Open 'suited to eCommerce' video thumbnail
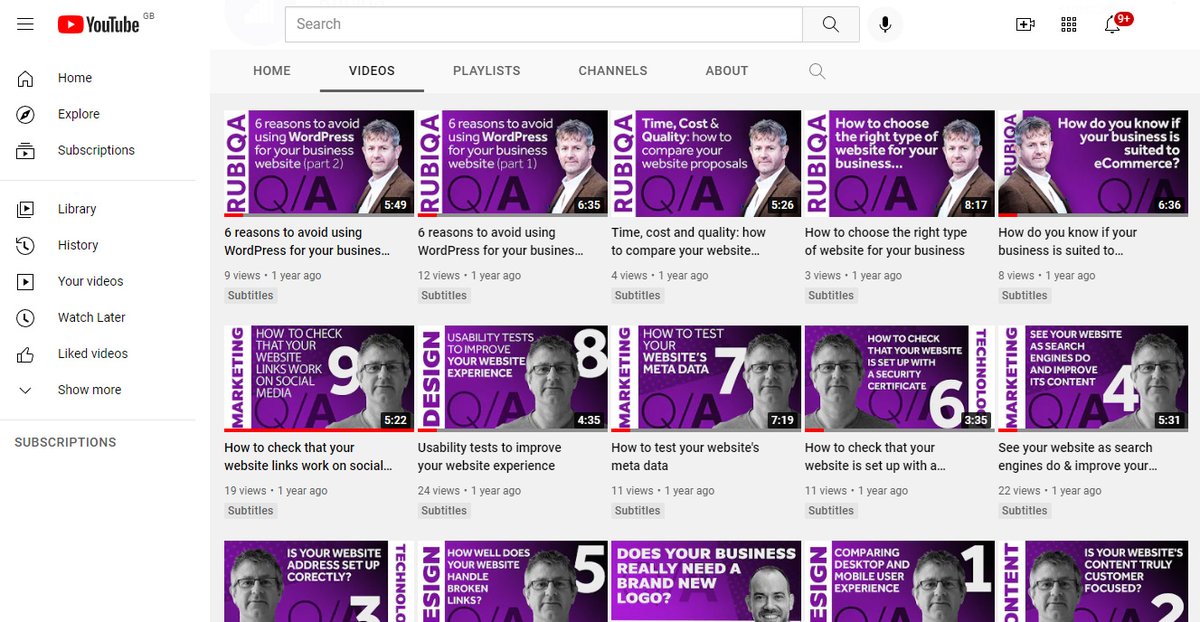The image size is (1200, 622). tap(1093, 163)
